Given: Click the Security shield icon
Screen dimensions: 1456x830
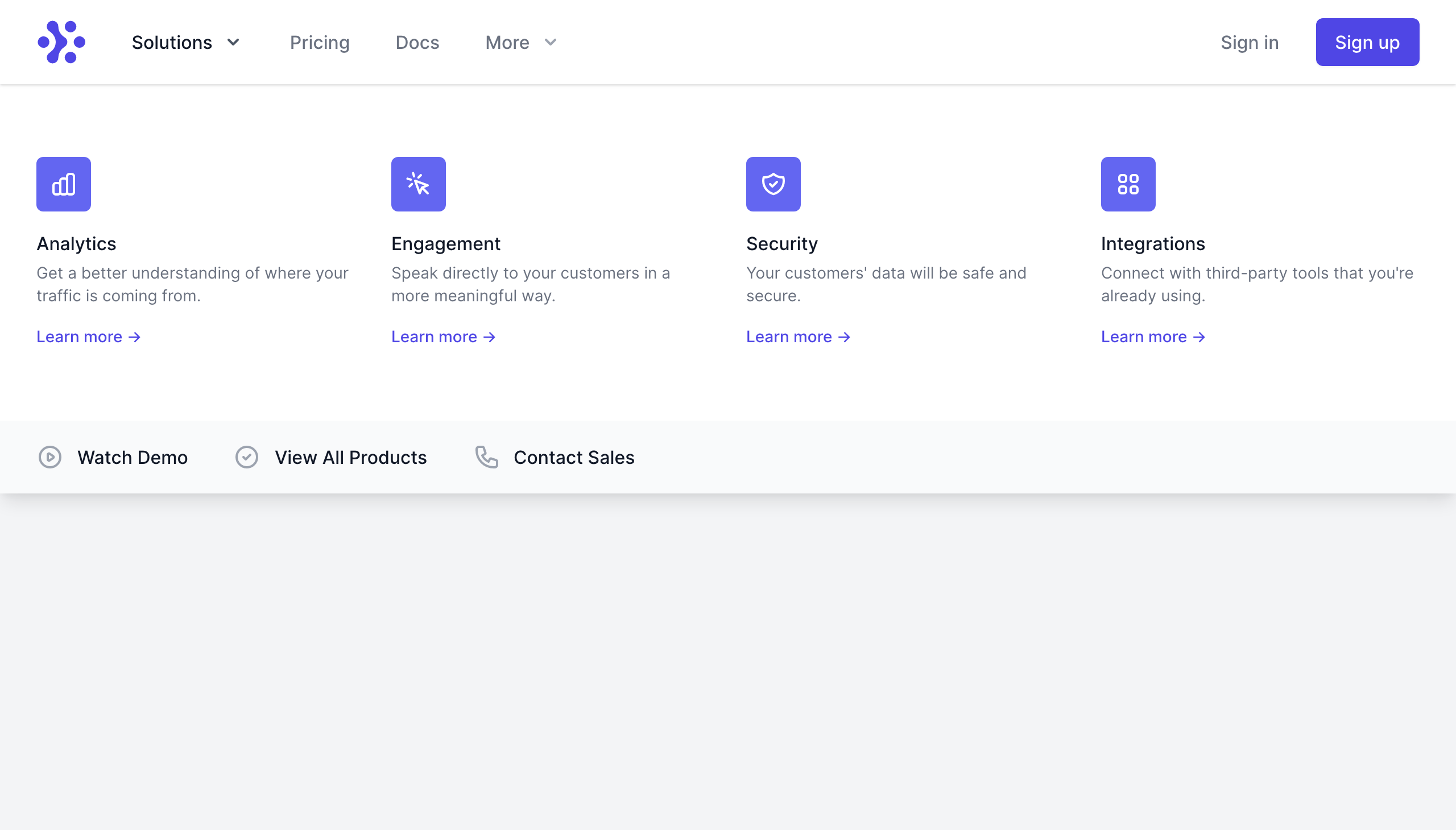Looking at the screenshot, I should 773,184.
